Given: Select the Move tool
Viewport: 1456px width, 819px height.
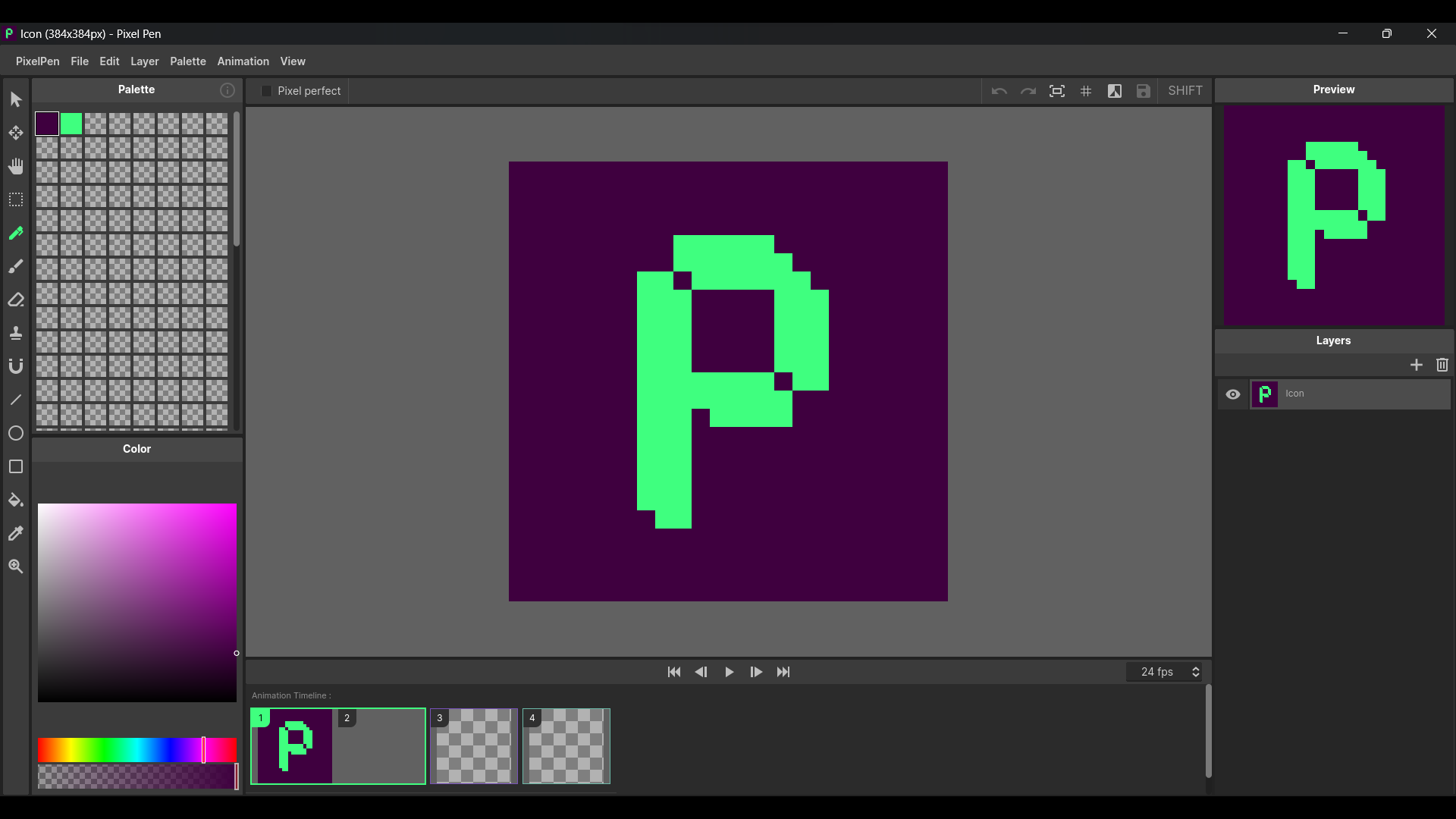Looking at the screenshot, I should pyautogui.click(x=16, y=133).
